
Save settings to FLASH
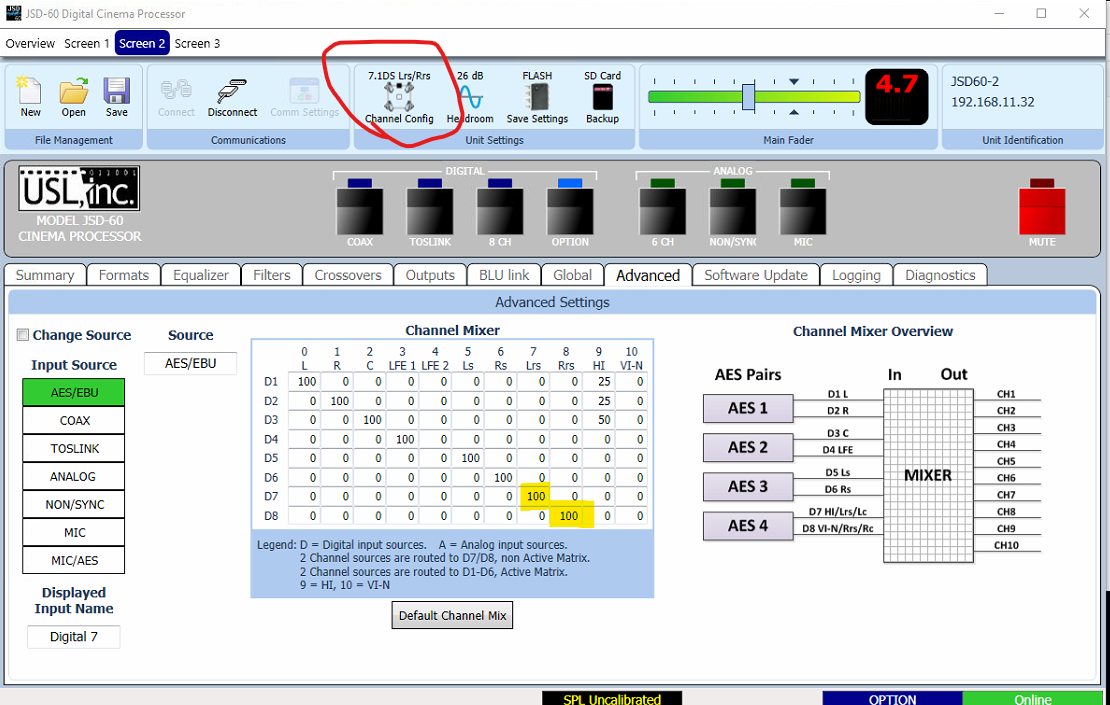[x=537, y=98]
